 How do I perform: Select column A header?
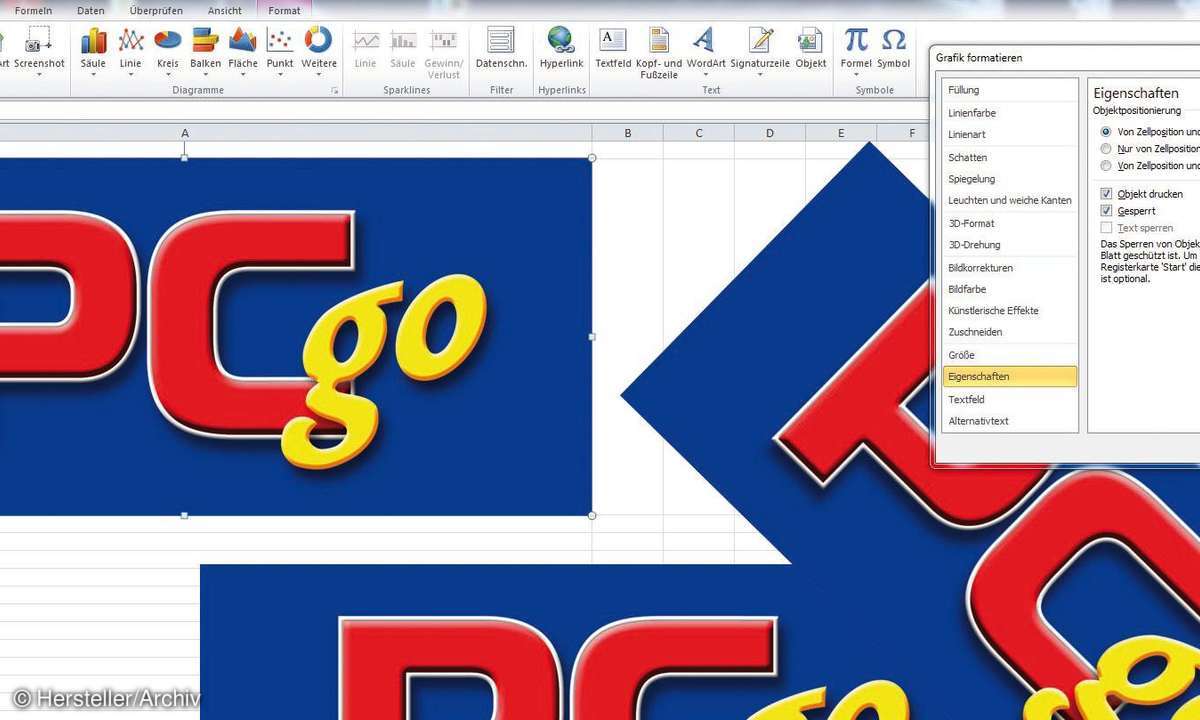click(x=185, y=133)
